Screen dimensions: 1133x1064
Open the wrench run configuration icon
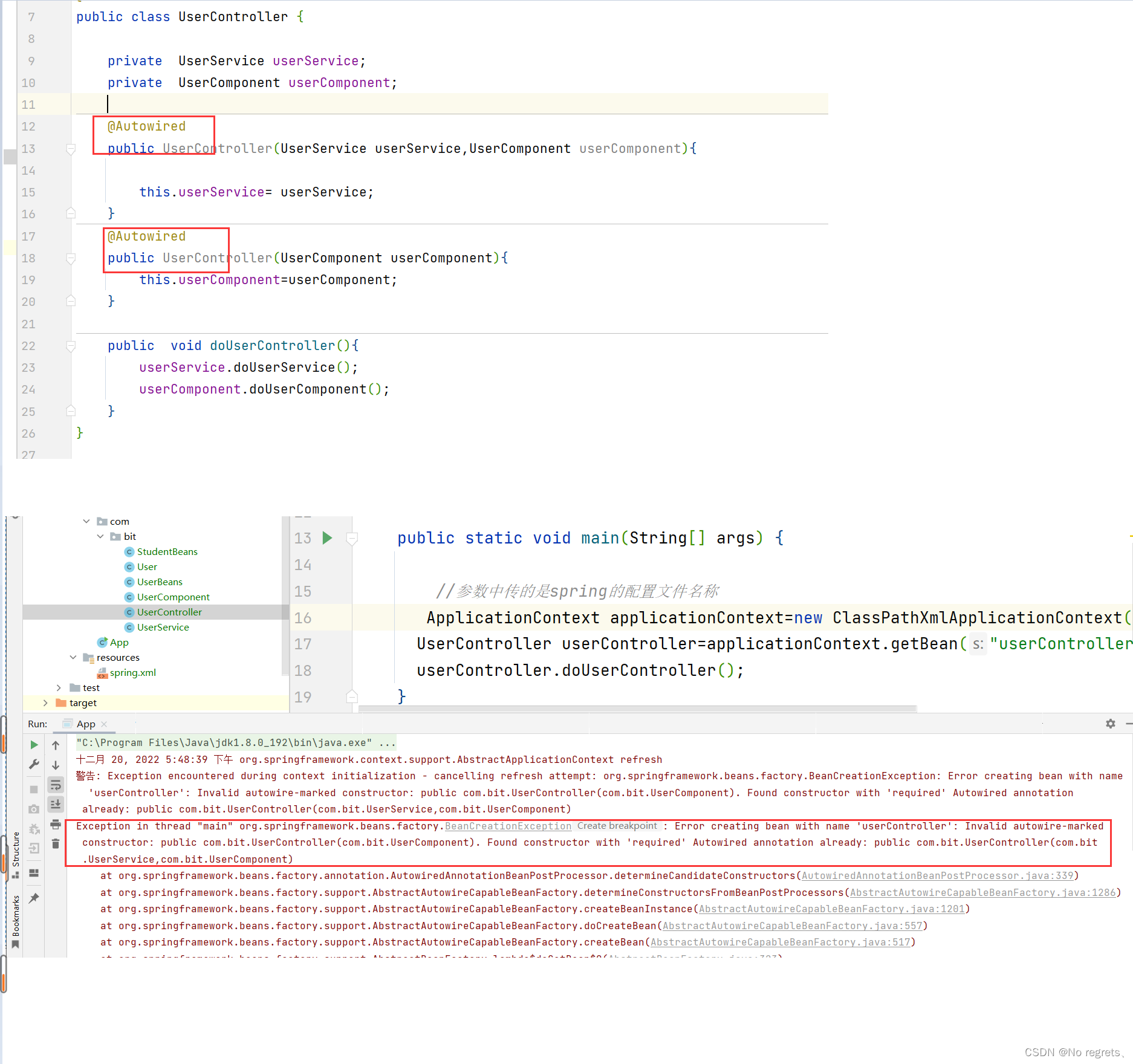tap(34, 764)
